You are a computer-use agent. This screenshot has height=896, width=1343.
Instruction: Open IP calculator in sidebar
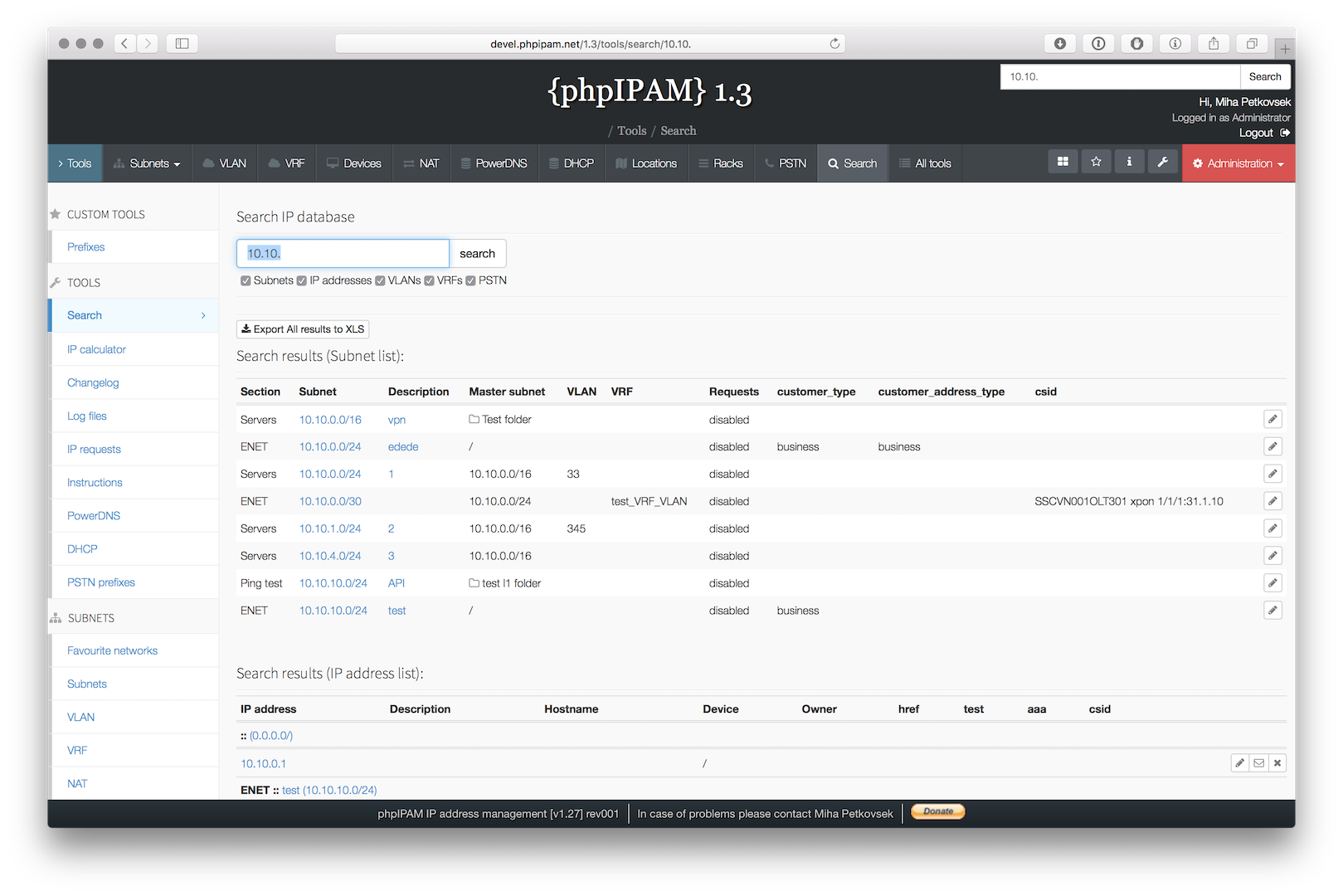(x=134, y=349)
